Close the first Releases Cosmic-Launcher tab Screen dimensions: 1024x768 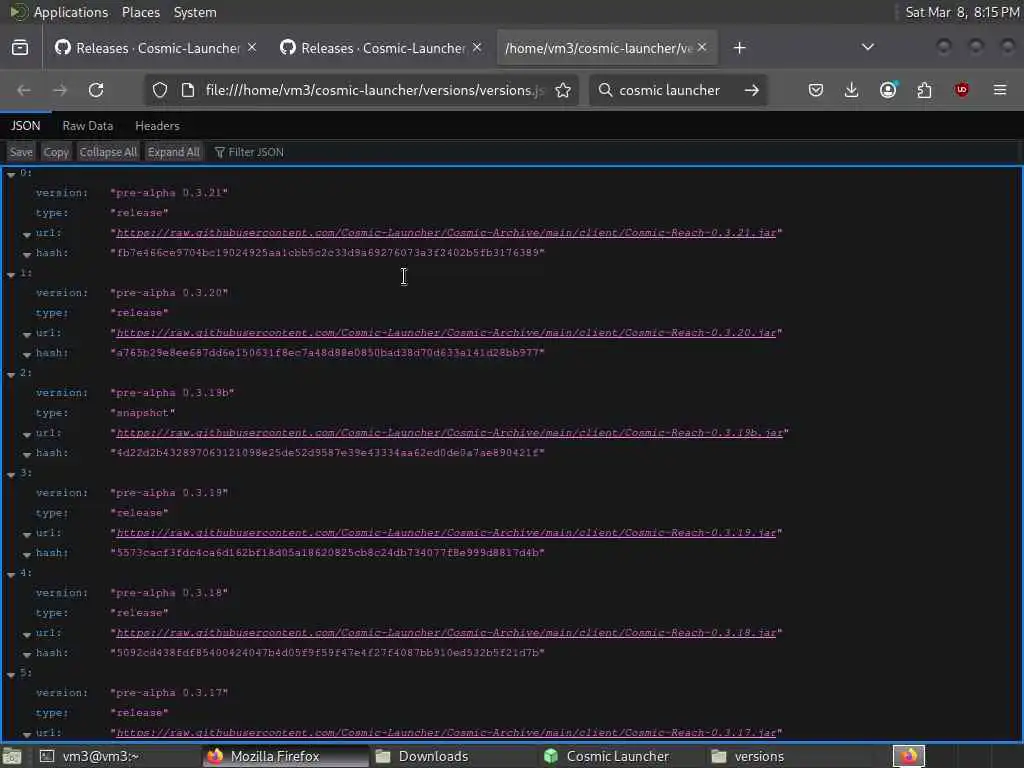pos(252,47)
